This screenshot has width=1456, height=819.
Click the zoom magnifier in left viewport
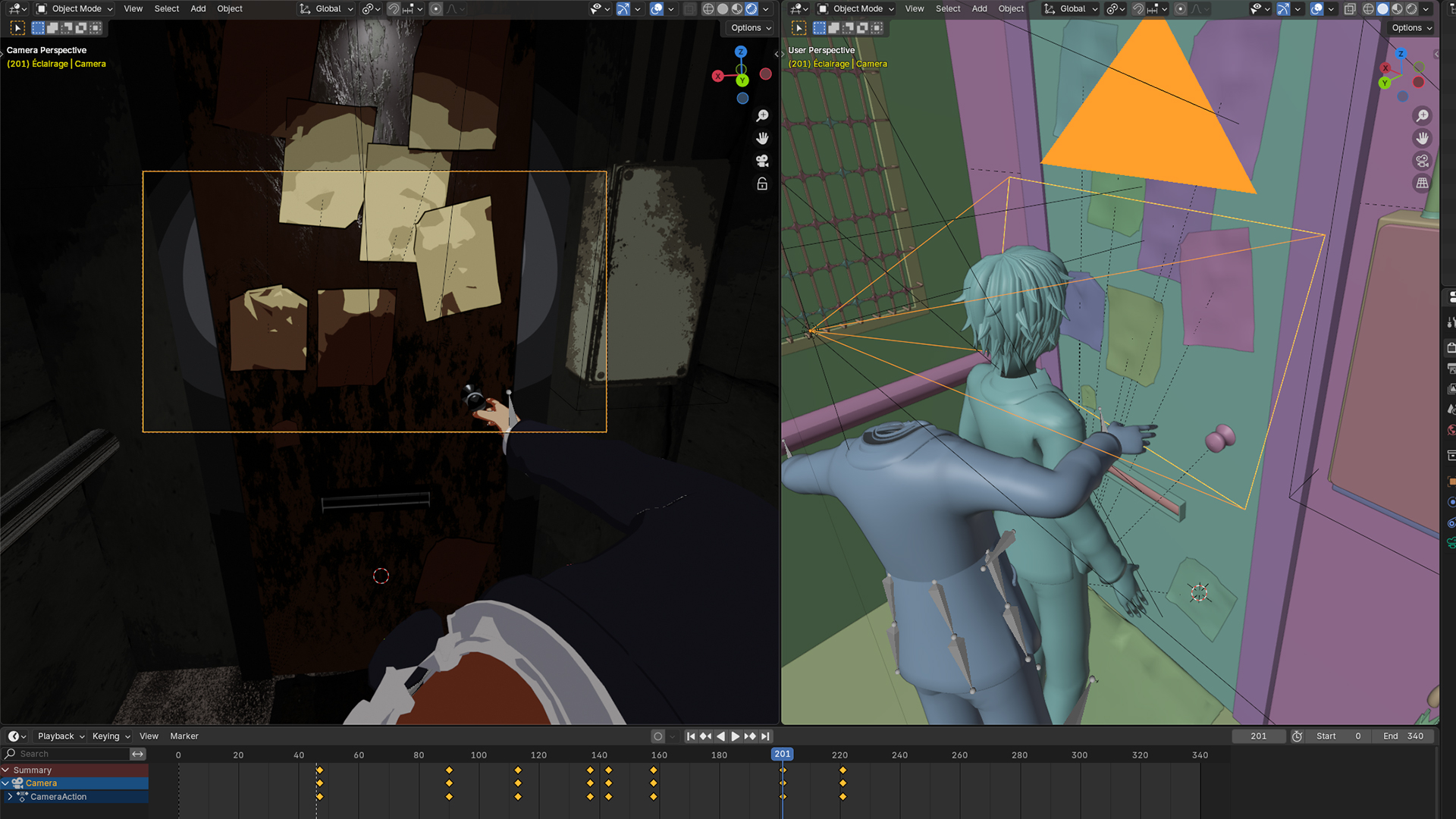tap(762, 116)
